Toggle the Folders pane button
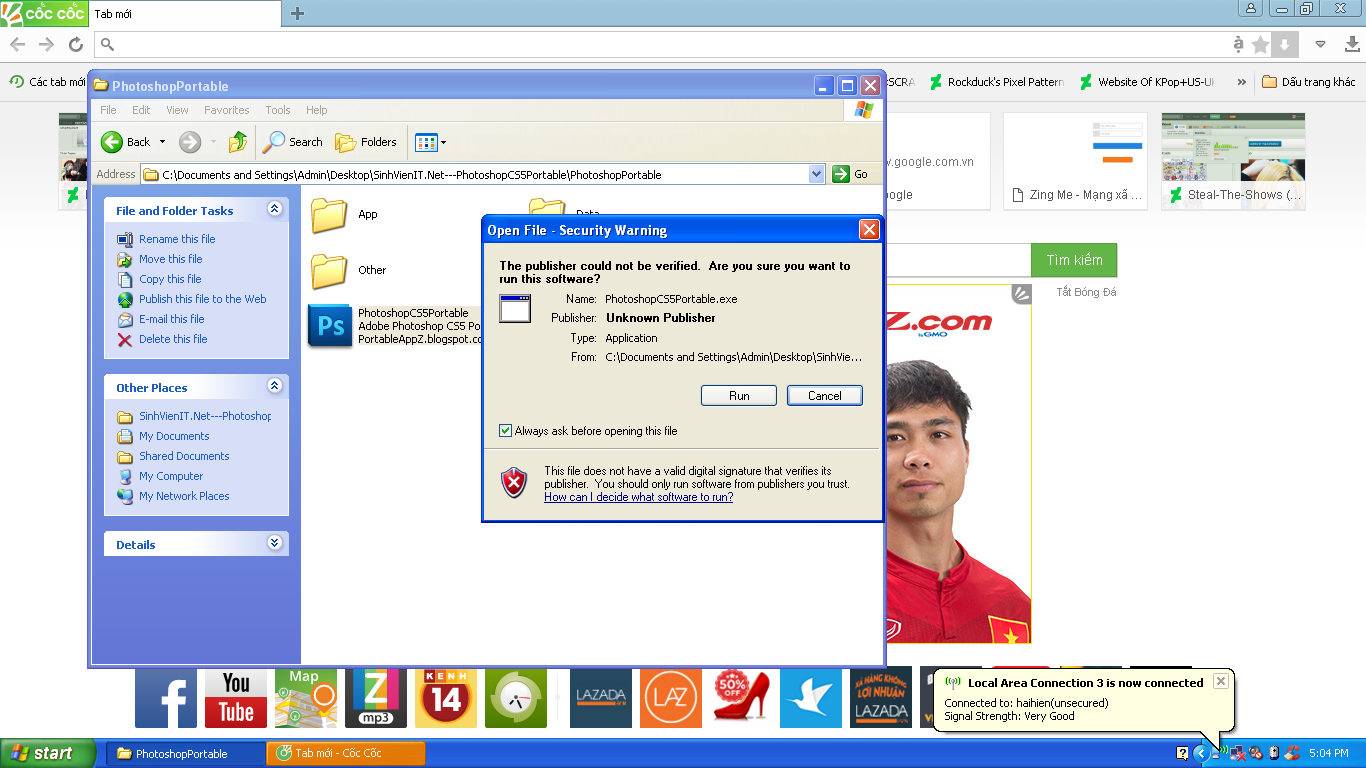Image resolution: width=1366 pixels, height=768 pixels. pyautogui.click(x=366, y=142)
